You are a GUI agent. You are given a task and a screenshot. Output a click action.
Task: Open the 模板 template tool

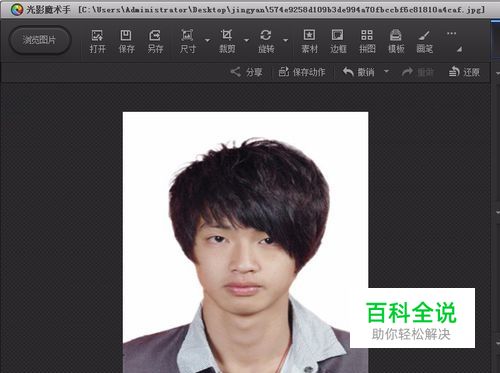coord(396,41)
